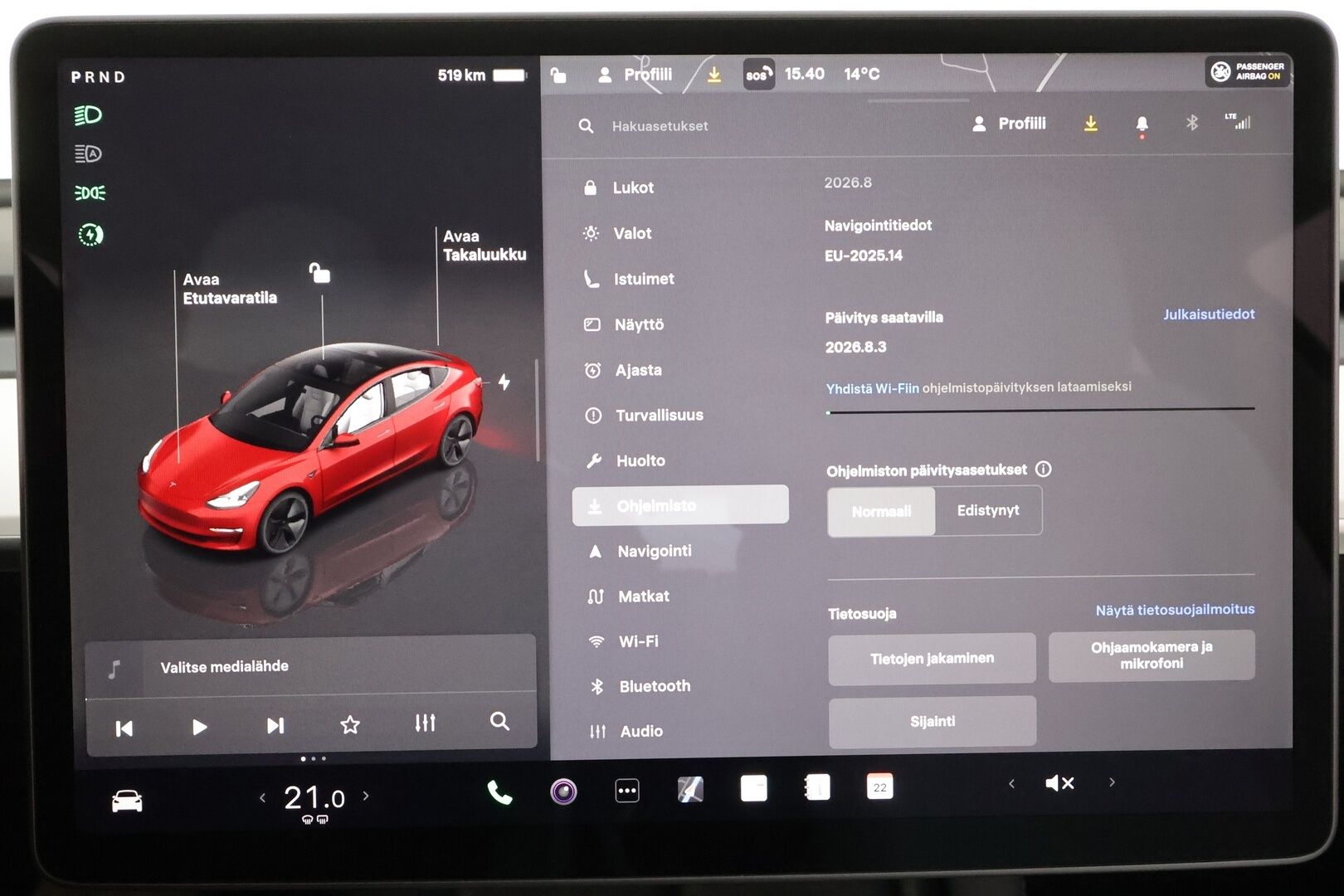Open Bluetooth status icon in top bar
This screenshot has height=896, width=1344.
pyautogui.click(x=1192, y=122)
